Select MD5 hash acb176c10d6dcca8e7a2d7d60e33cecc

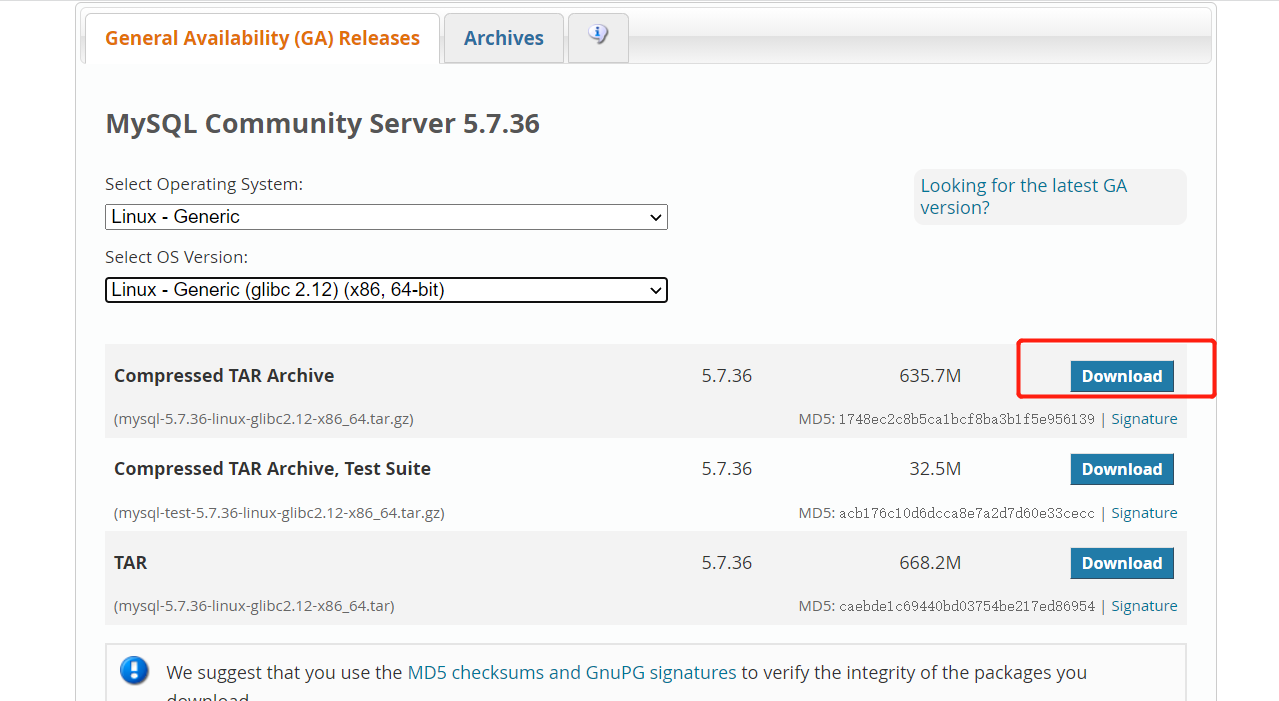pos(966,513)
